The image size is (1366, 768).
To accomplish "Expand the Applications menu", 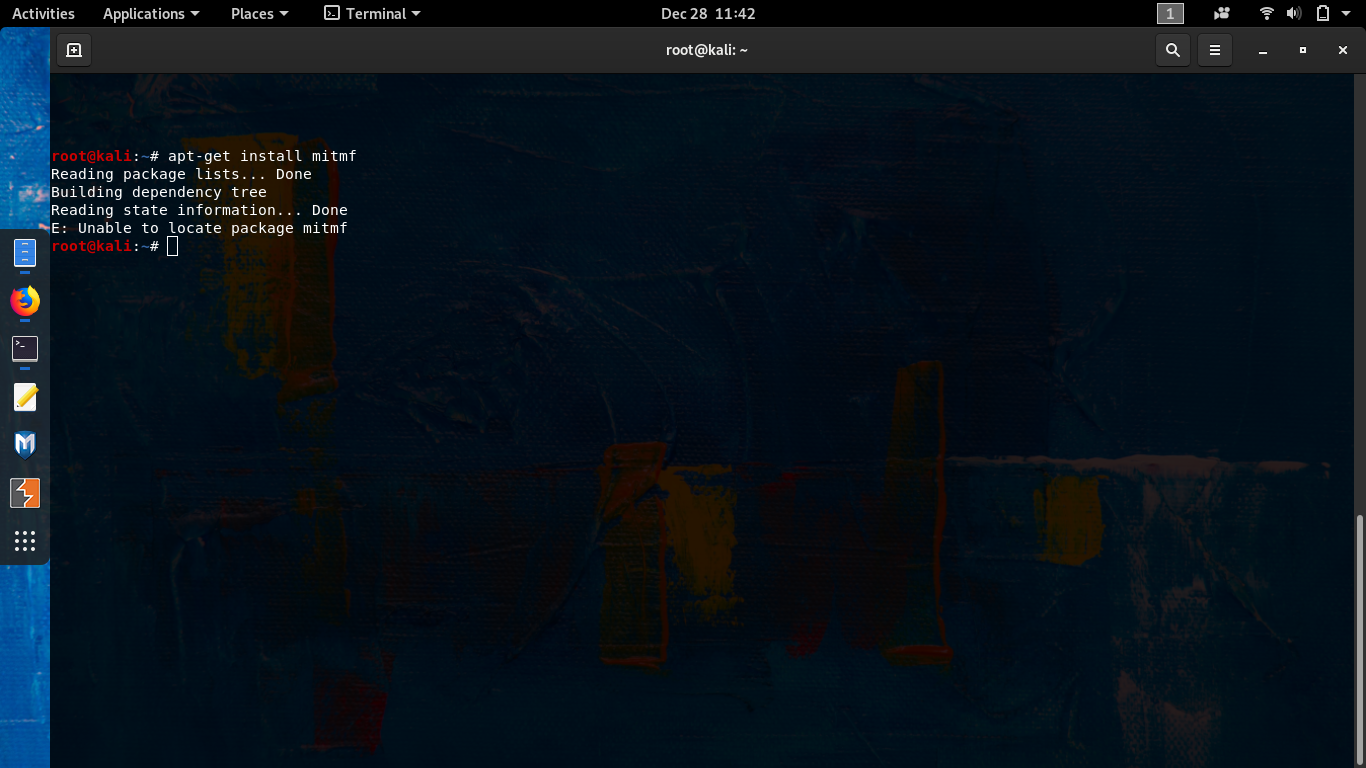I will tap(151, 14).
